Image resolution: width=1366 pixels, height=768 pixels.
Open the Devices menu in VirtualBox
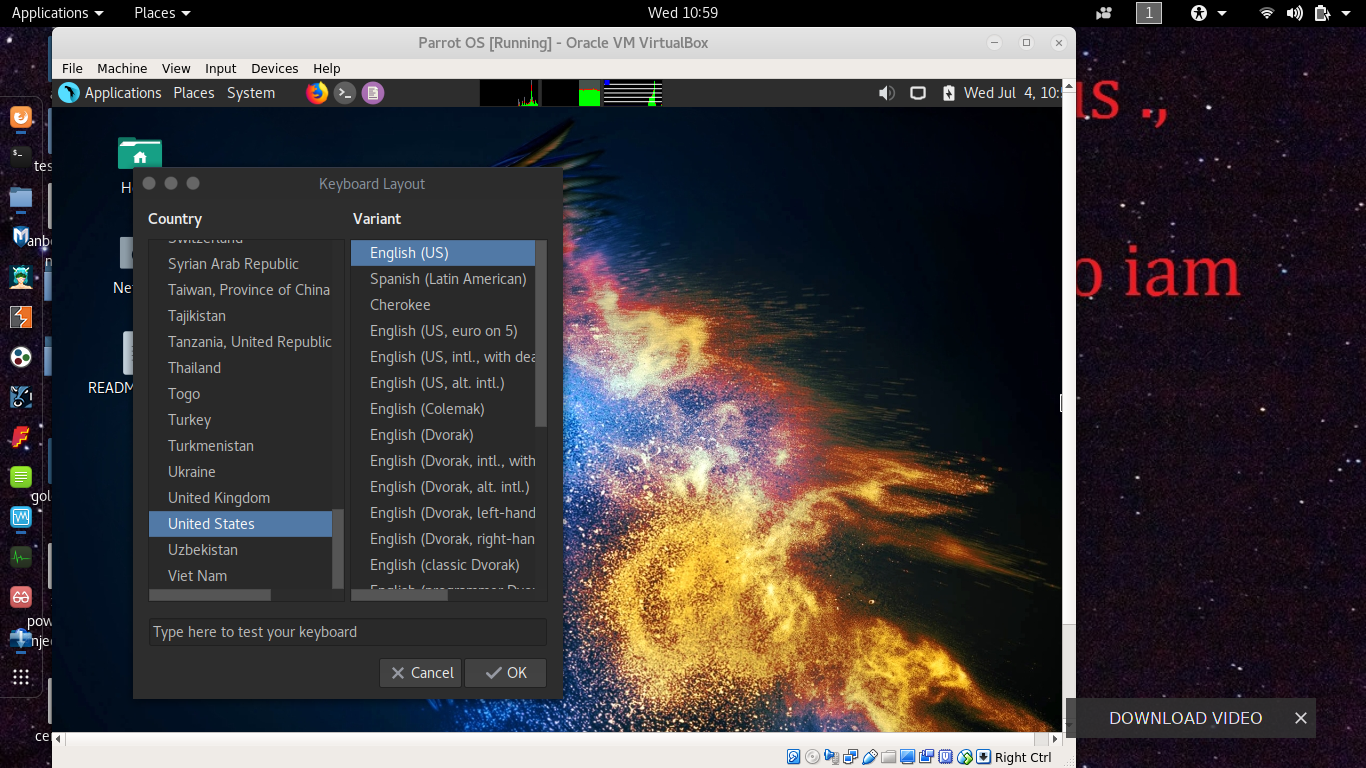(274, 68)
